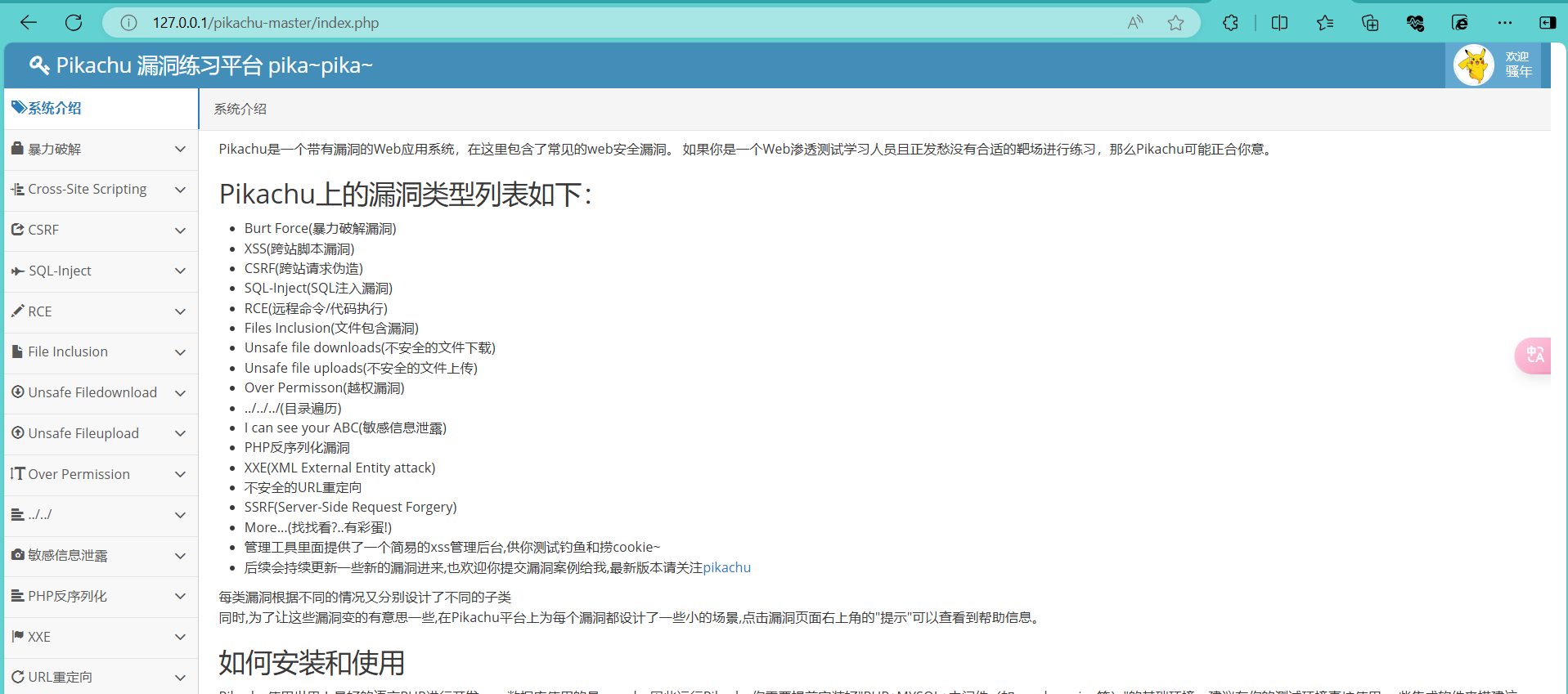Open the SQL-Inject menu item
The height and width of the screenshot is (694, 1568).
pyautogui.click(x=101, y=271)
